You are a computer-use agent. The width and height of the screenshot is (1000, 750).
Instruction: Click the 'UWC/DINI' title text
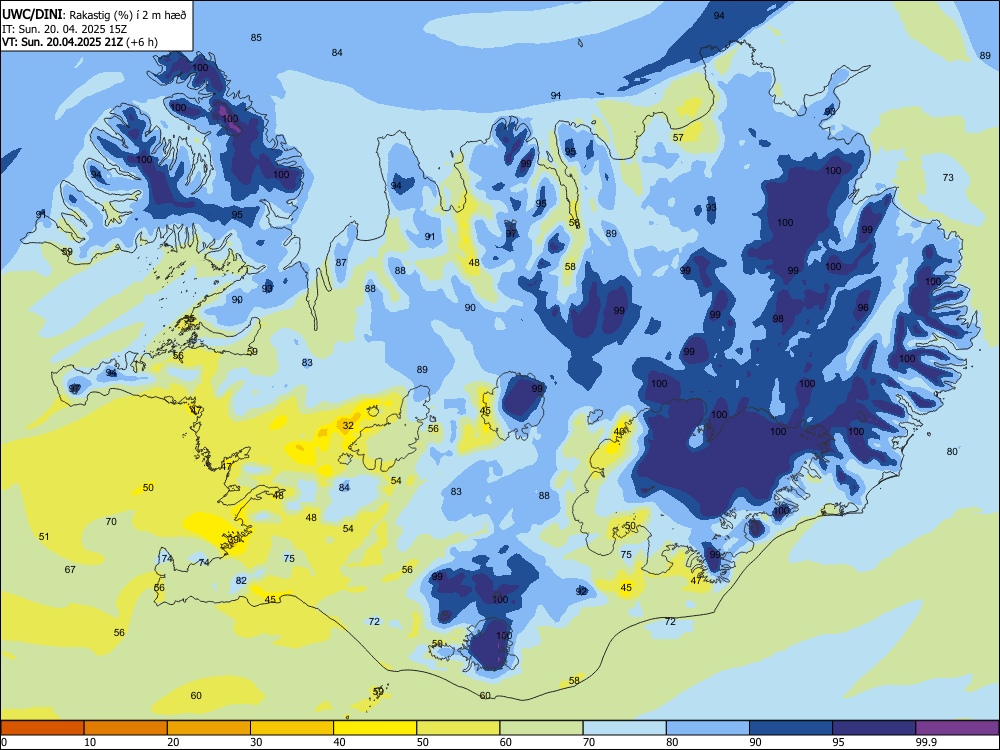pyautogui.click(x=32, y=14)
